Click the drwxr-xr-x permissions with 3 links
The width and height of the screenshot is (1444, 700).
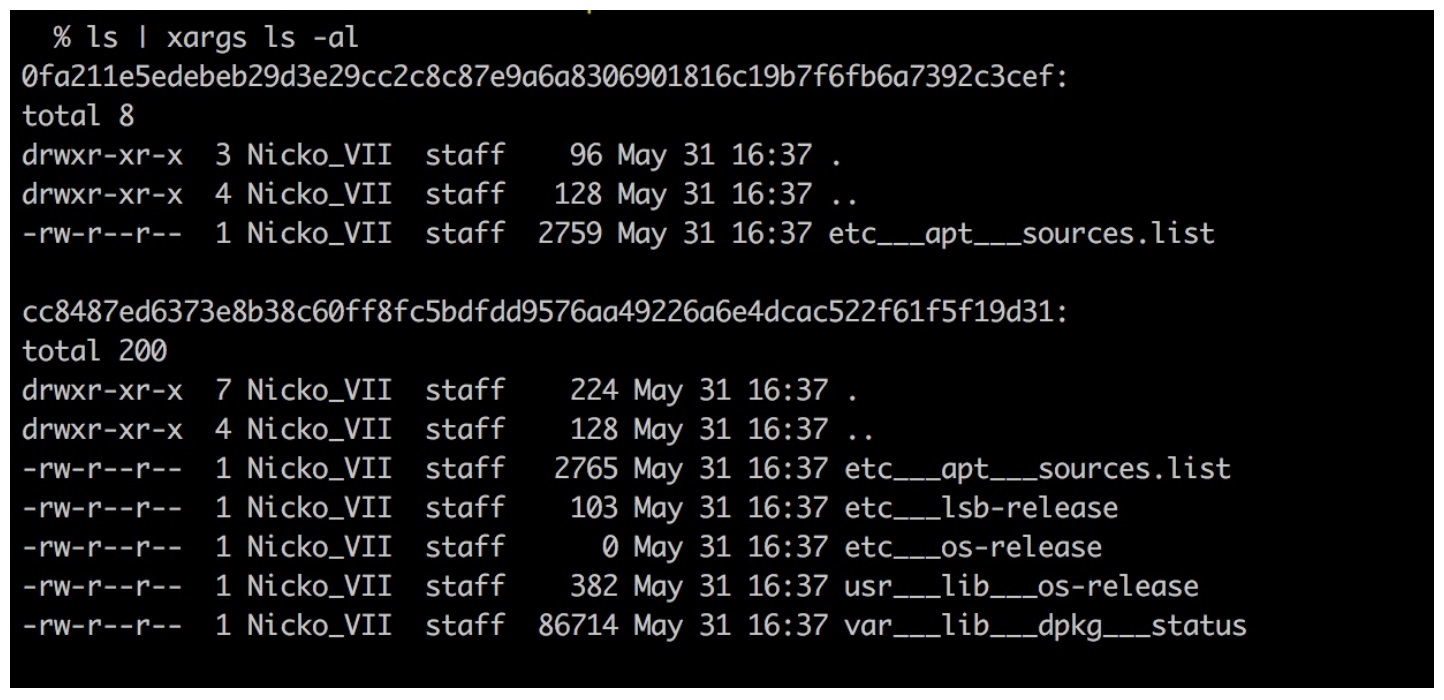point(102,155)
